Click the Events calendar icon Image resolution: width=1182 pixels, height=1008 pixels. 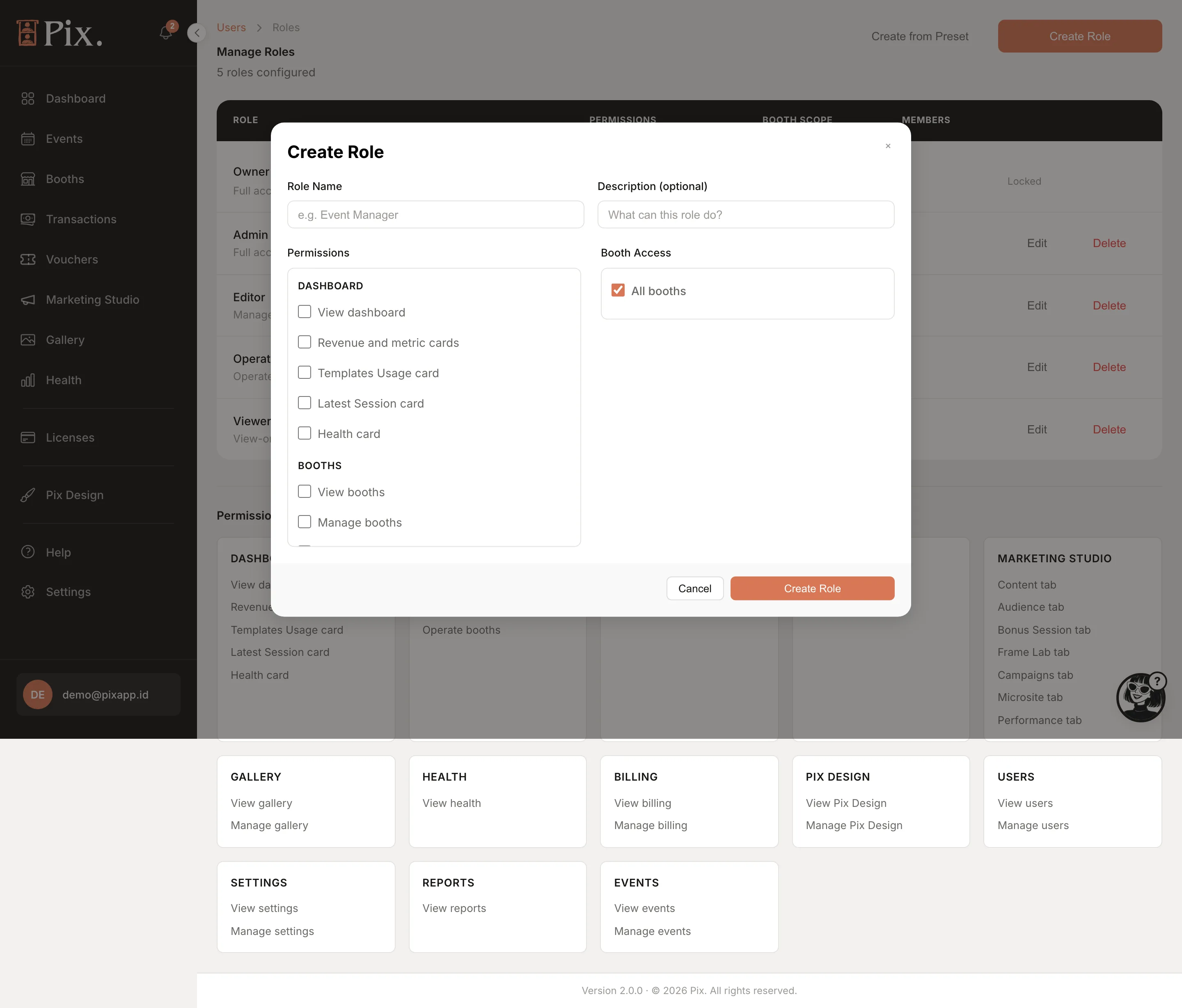(28, 139)
